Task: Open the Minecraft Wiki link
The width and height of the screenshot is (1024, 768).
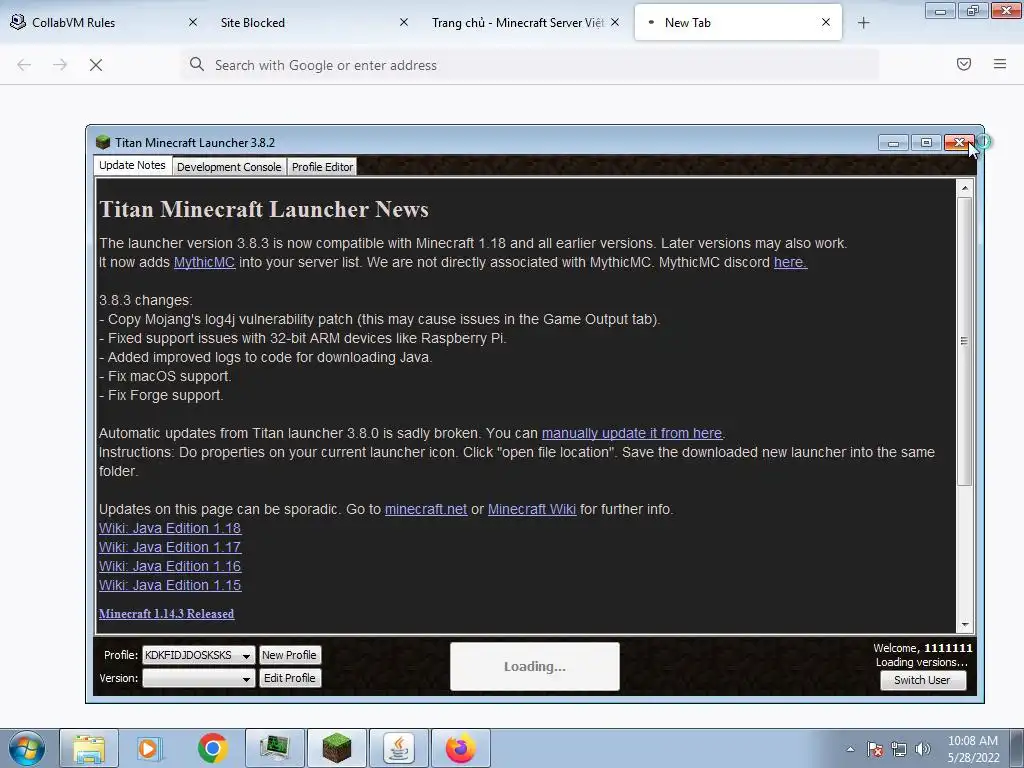Action: pos(532,509)
